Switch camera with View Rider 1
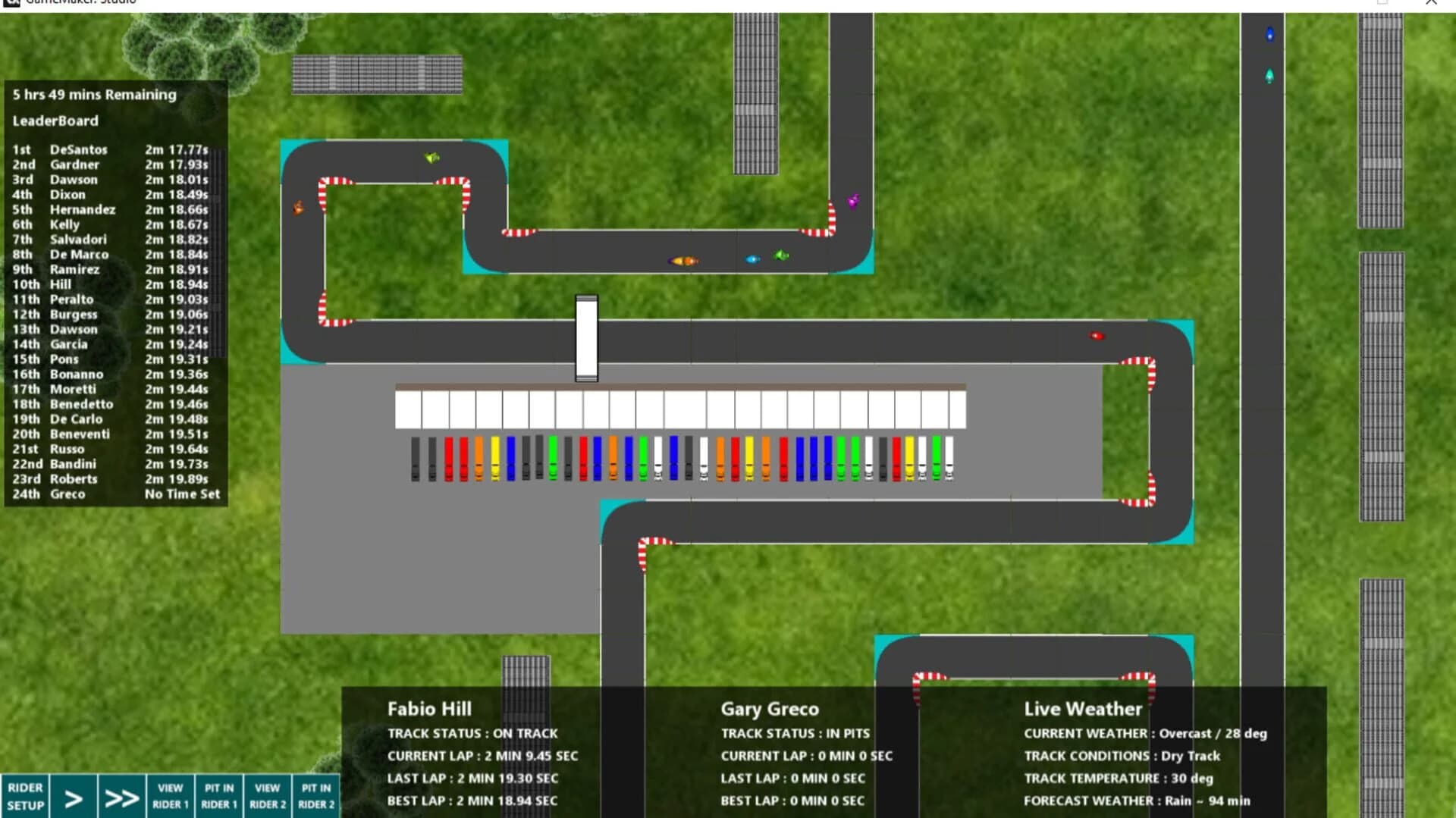This screenshot has width=1456, height=818. click(x=170, y=794)
